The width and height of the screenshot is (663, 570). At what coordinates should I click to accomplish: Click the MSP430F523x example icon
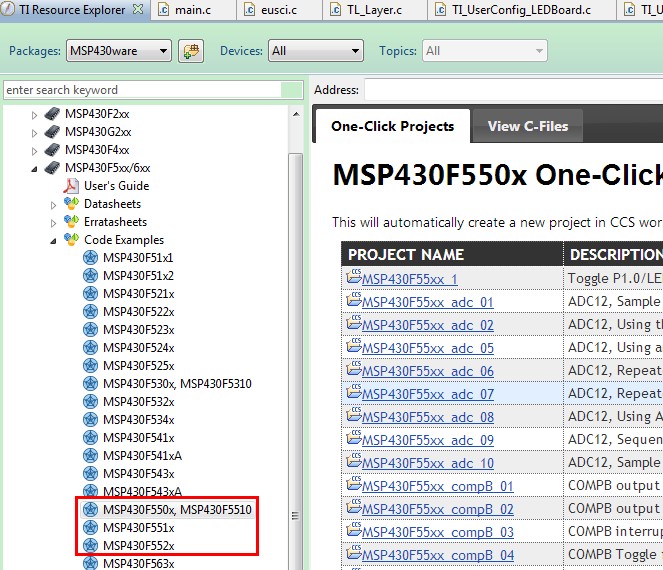pyautogui.click(x=90, y=329)
